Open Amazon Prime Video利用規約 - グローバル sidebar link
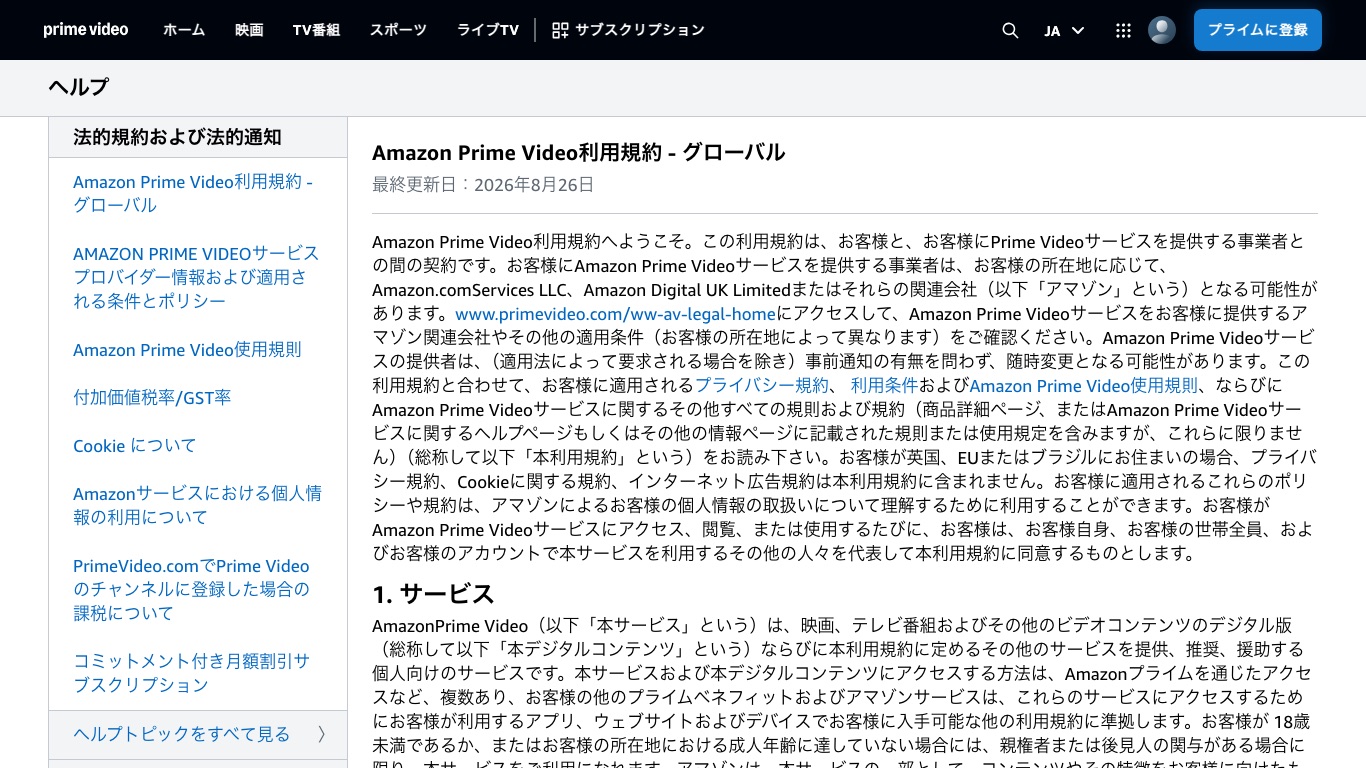 pyautogui.click(x=193, y=194)
